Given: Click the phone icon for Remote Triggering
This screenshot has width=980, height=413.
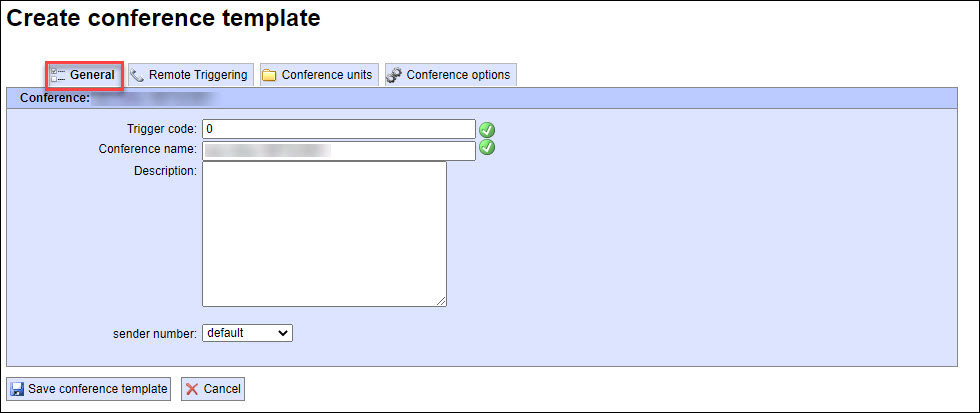Looking at the screenshot, I should click(x=137, y=75).
